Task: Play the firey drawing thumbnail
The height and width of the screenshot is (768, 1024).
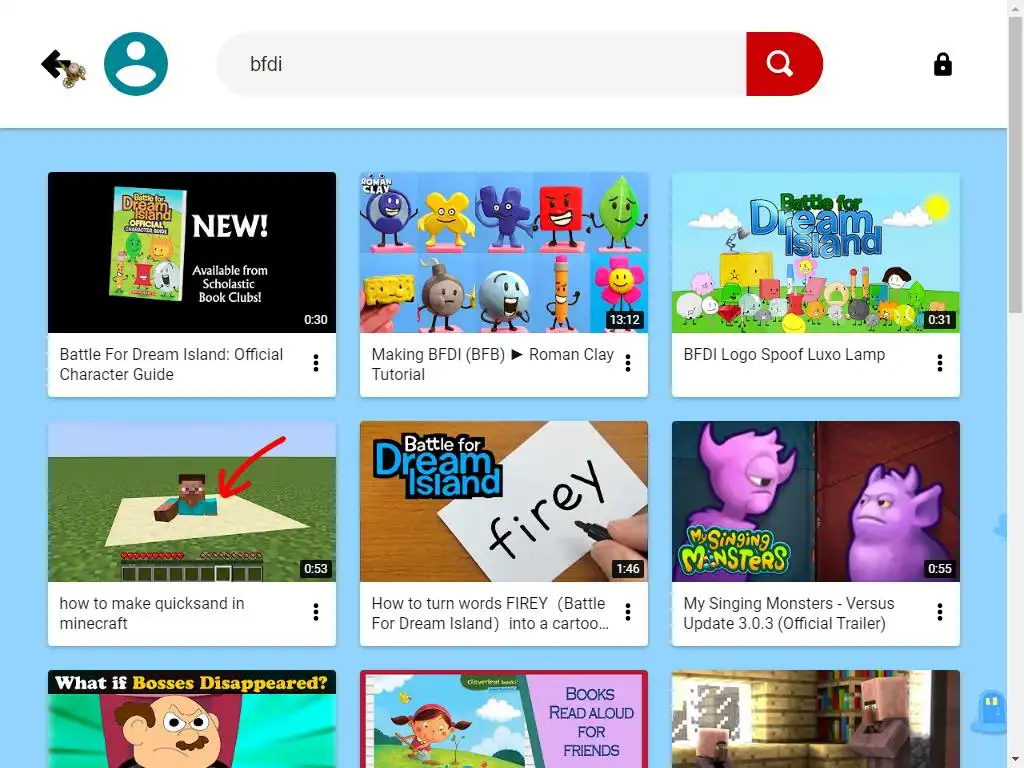Action: click(x=504, y=502)
